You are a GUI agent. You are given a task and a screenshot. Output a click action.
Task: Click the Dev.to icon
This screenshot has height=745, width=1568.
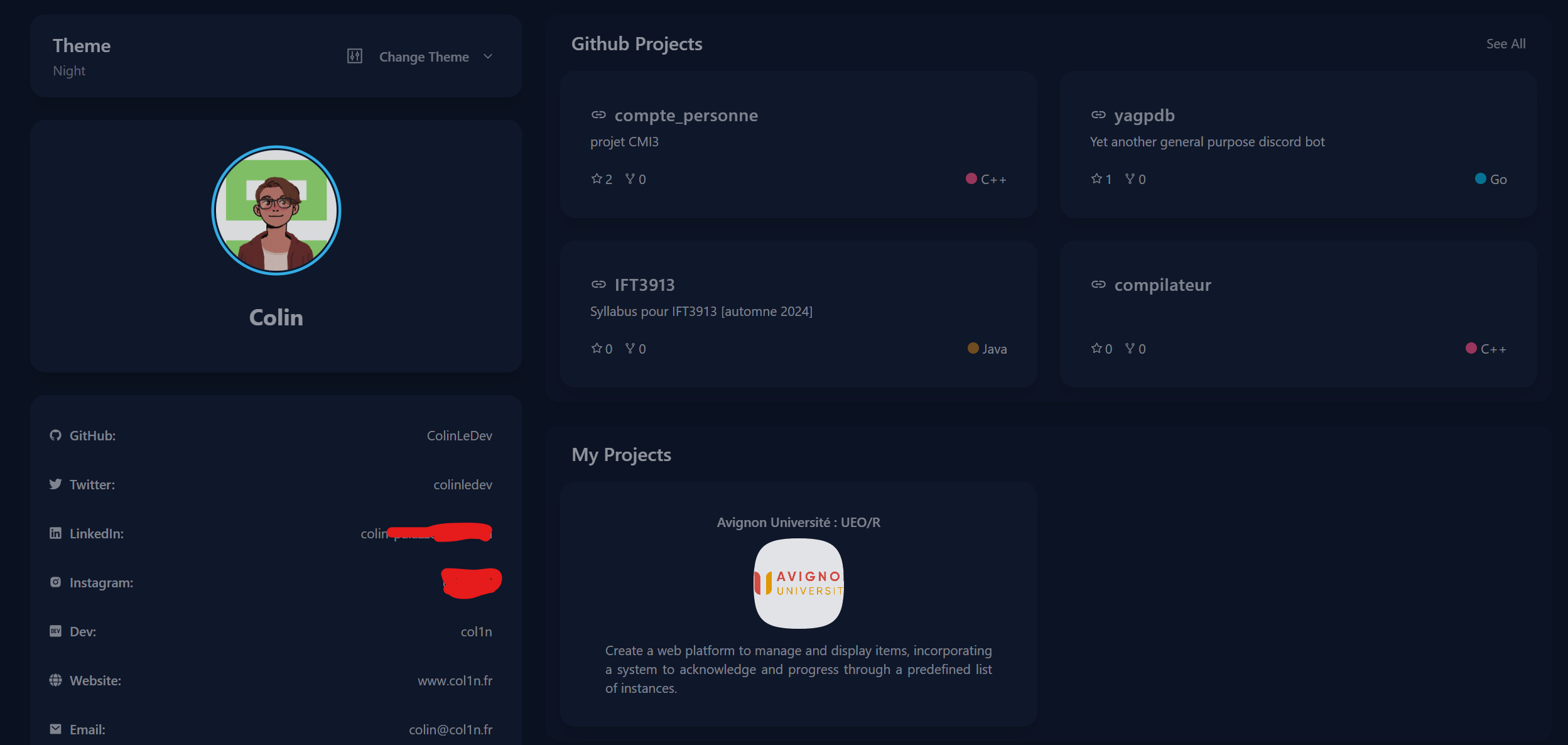(56, 631)
